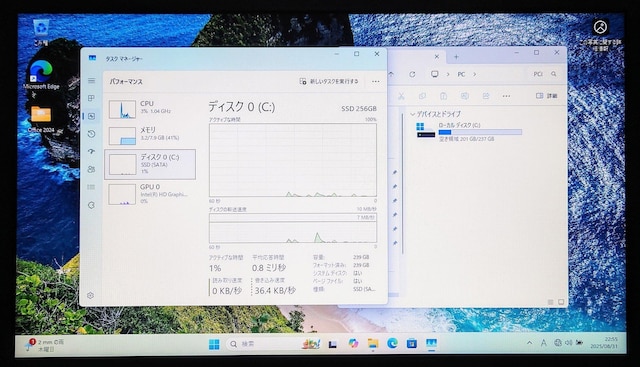Add a new File Explorer tab
This screenshot has height=367, width=640.
coord(456,57)
